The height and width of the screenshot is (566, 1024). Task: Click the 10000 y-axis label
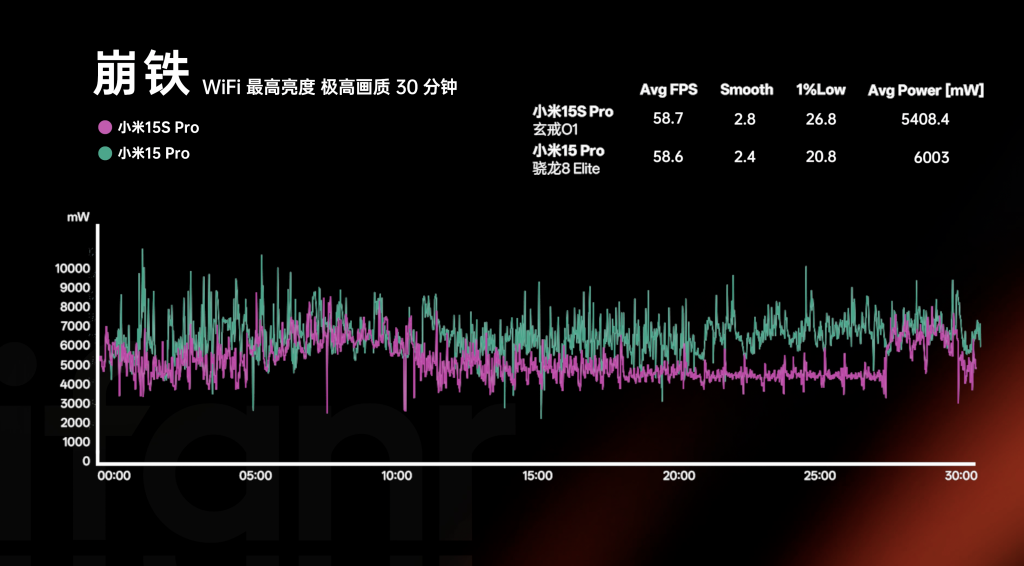[72, 268]
